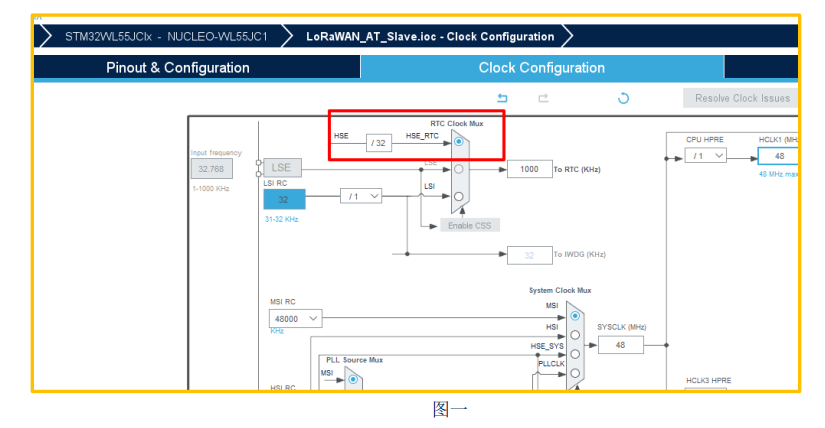The height and width of the screenshot is (428, 825).
Task: Click the System Clock Mux label
Action: pyautogui.click(x=560, y=290)
